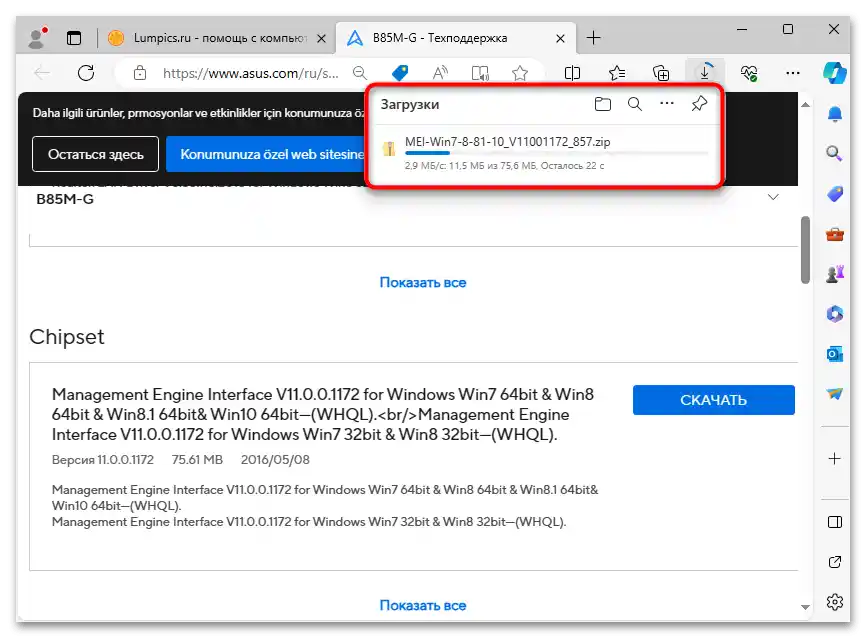Open Downloads with the toolbar arrow icon

(x=705, y=72)
